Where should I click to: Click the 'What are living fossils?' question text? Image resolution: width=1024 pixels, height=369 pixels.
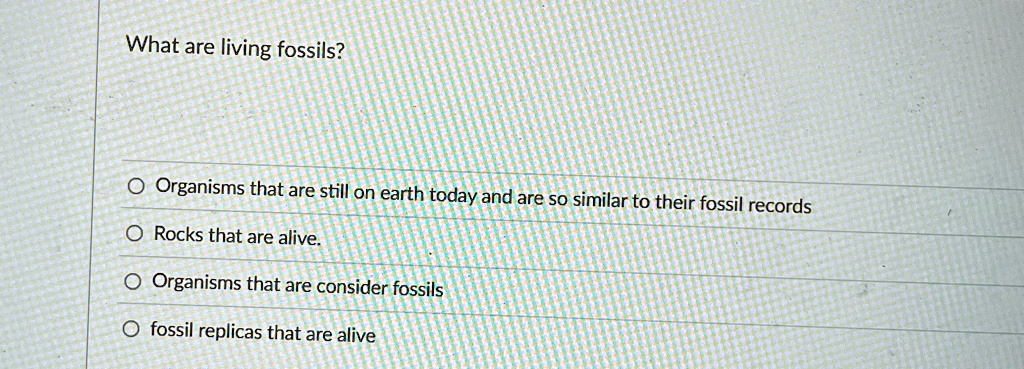coord(235,50)
